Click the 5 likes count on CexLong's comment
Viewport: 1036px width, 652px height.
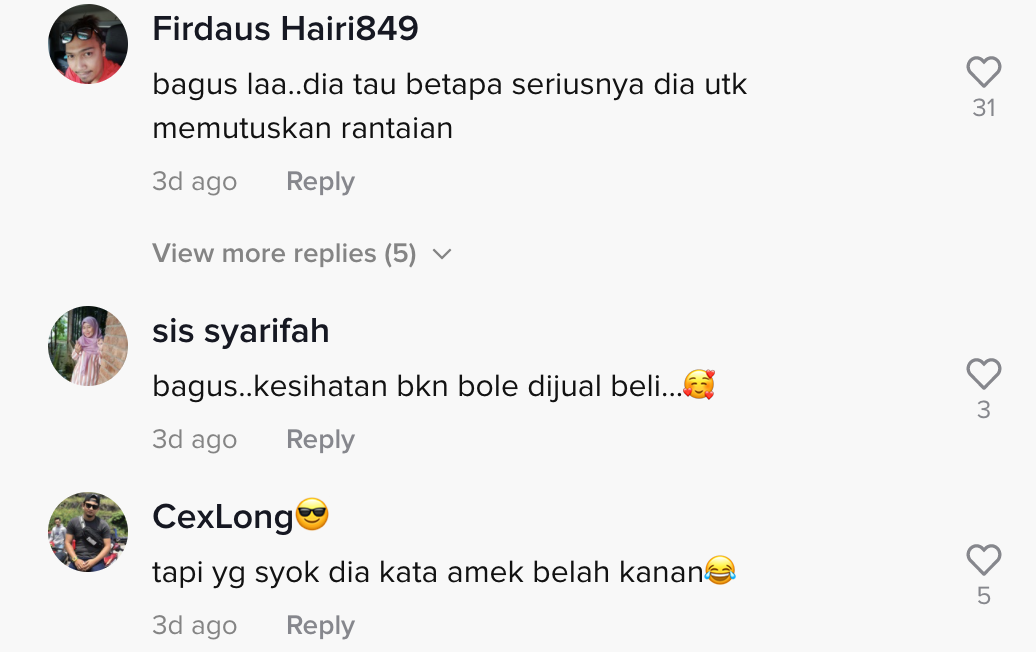984,596
